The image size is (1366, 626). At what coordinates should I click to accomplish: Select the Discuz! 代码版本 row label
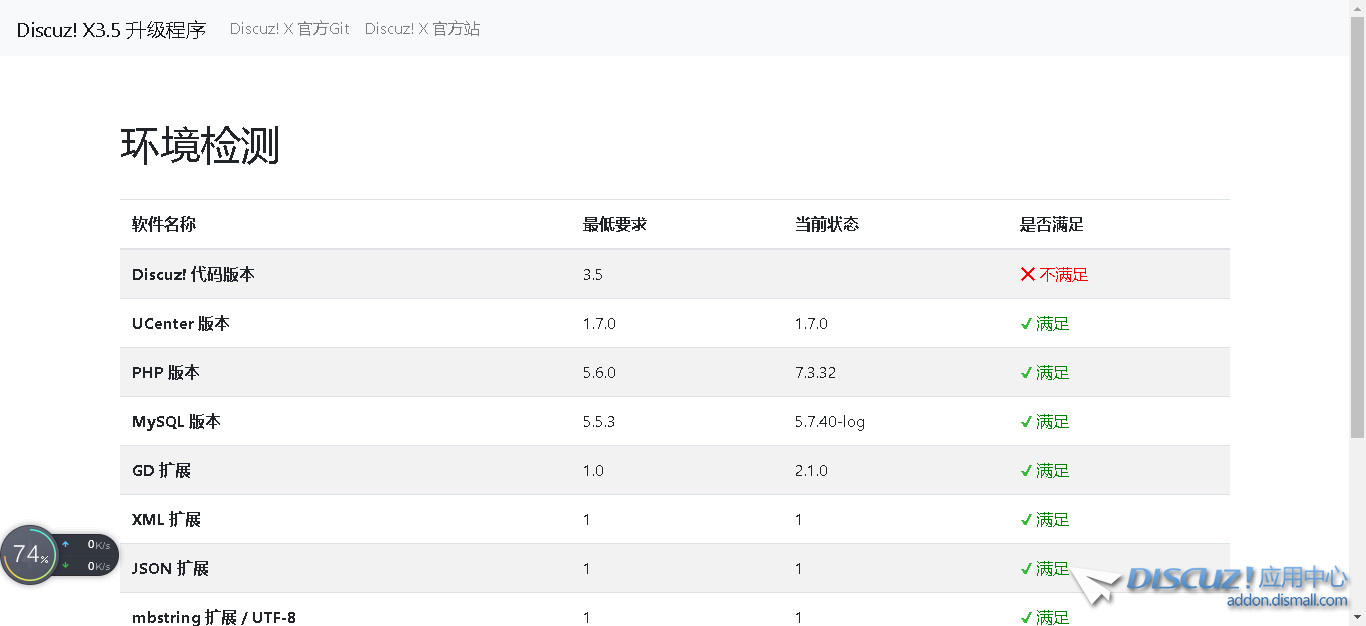193,274
